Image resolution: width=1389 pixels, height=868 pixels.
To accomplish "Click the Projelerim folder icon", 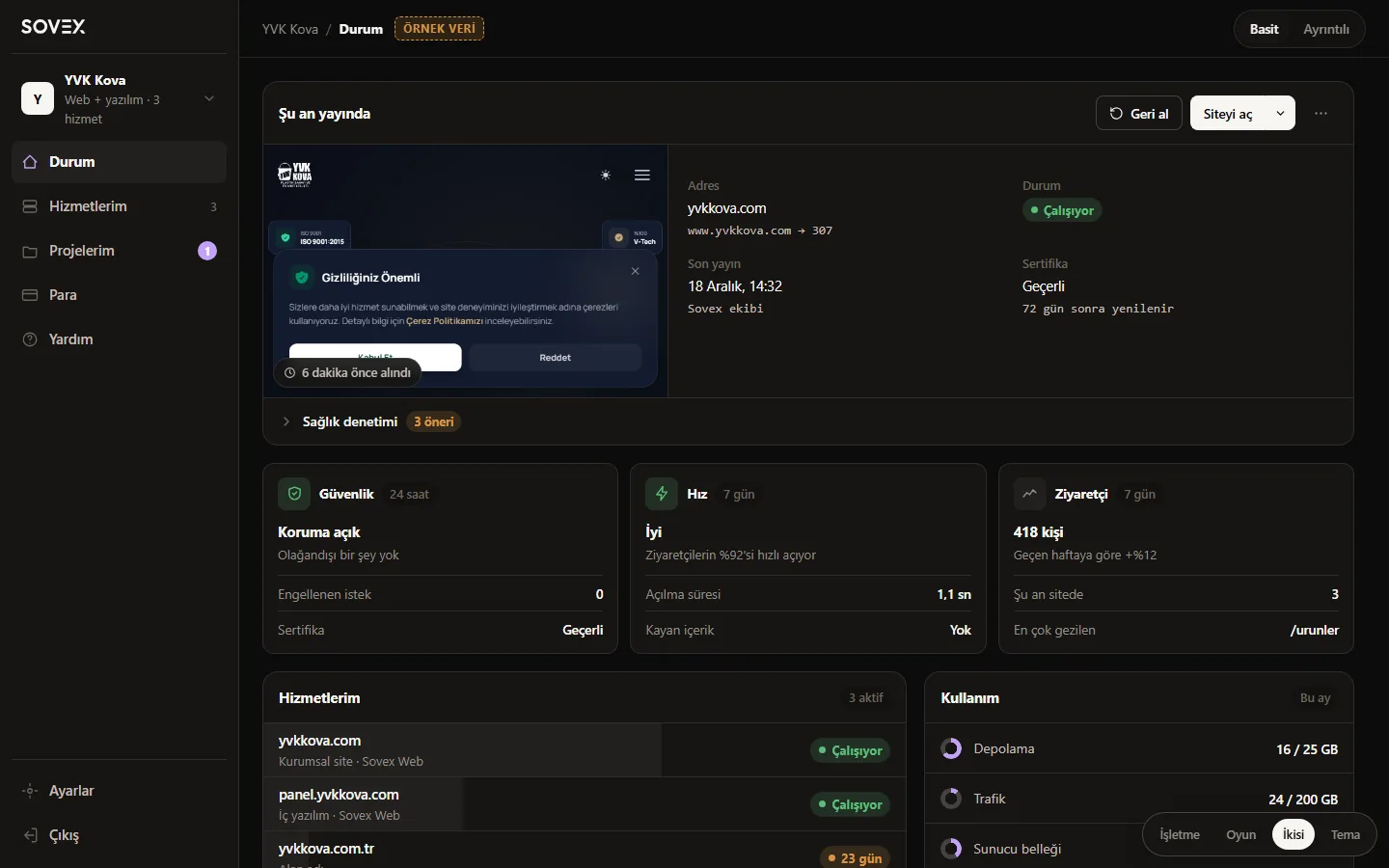I will pyautogui.click(x=30, y=251).
